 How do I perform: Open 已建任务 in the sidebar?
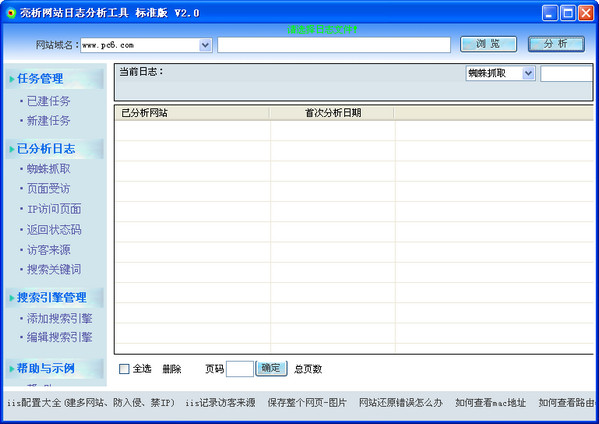click(49, 101)
